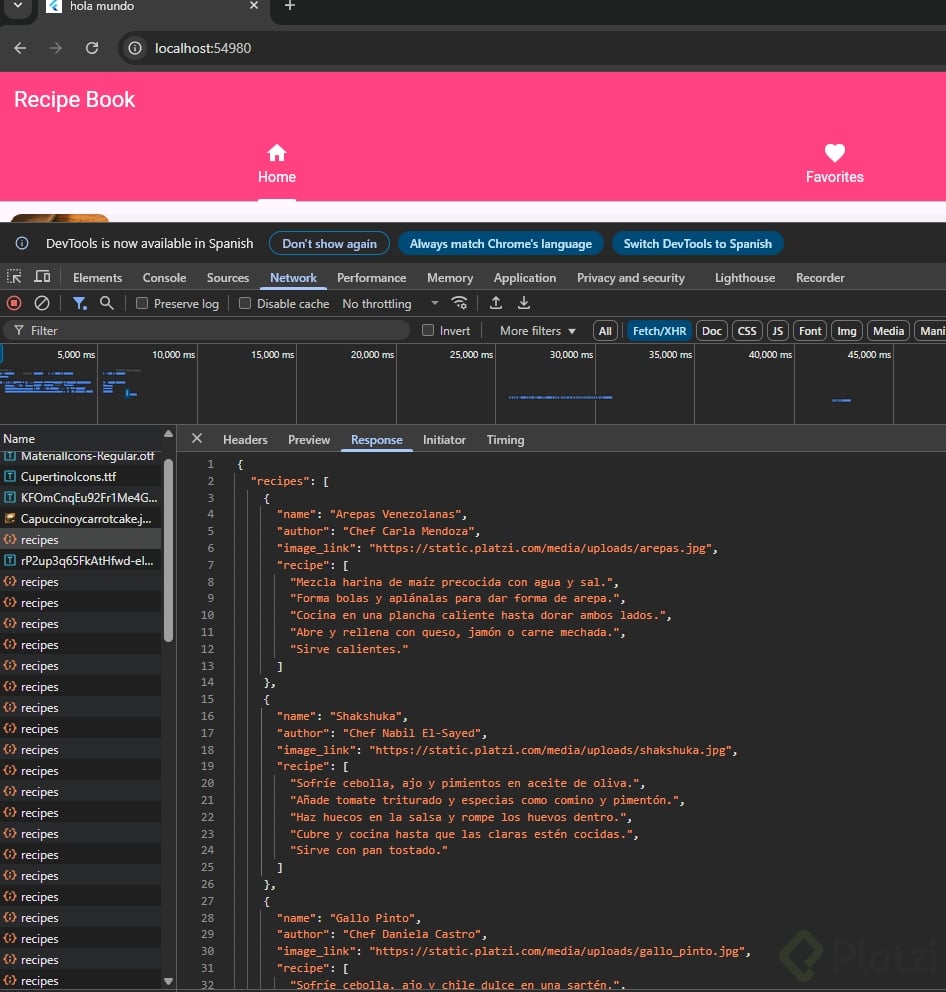Screen dimensions: 946x992
Task: Enable the Preserve log checkbox
Action: 142,304
